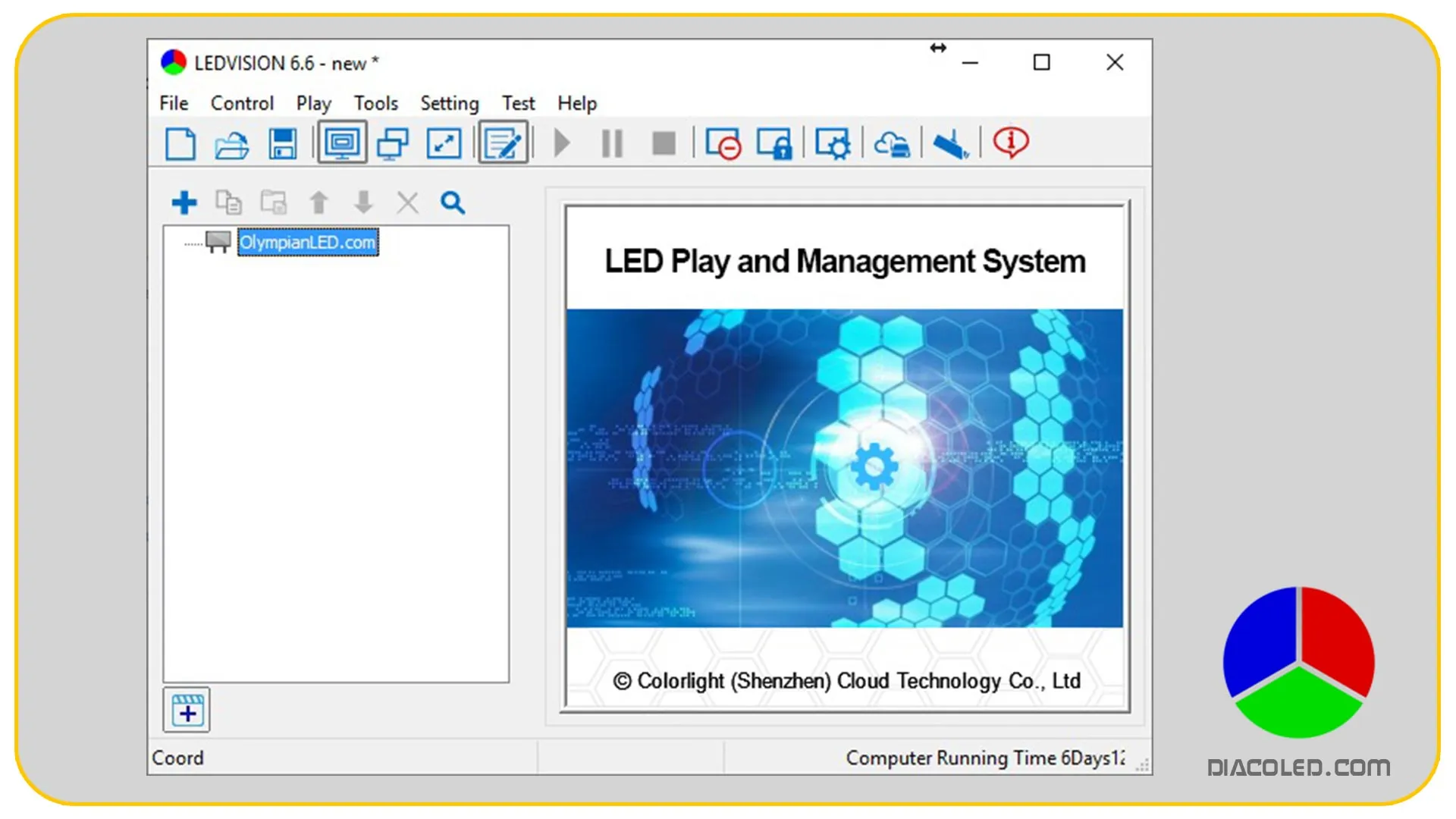Open the Play menu
The width and height of the screenshot is (1456, 819).
(314, 103)
